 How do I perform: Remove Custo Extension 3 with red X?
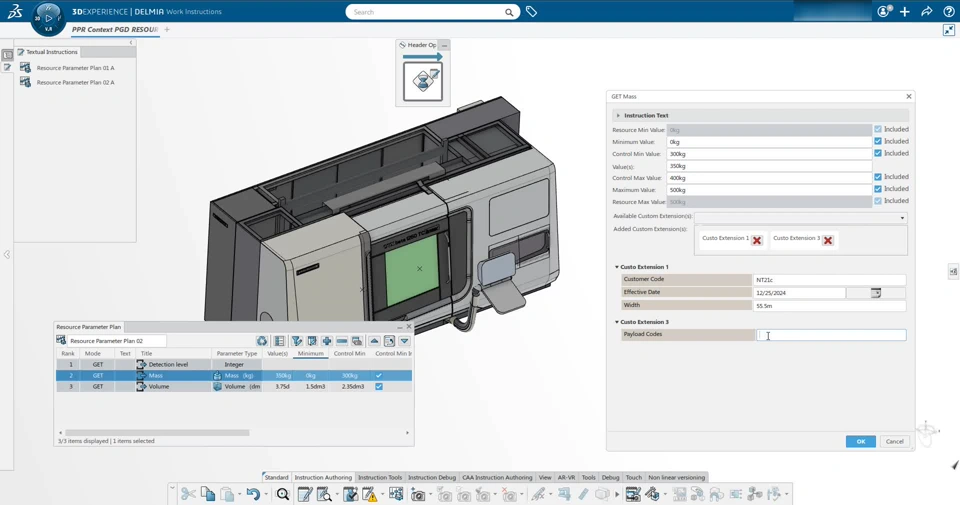pyautogui.click(x=828, y=241)
